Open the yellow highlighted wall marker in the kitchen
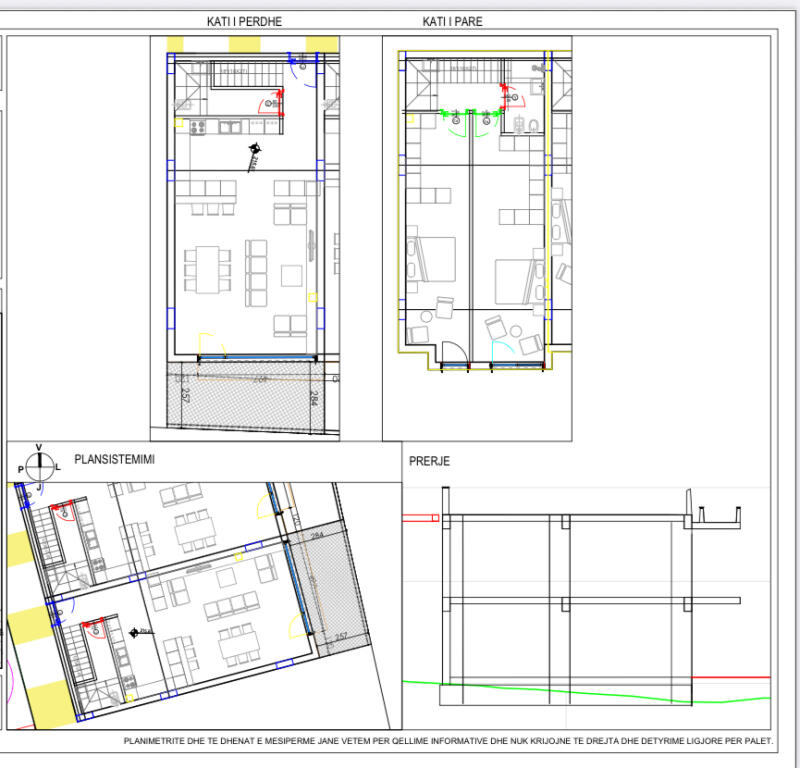The width and height of the screenshot is (800, 768). tap(178, 123)
